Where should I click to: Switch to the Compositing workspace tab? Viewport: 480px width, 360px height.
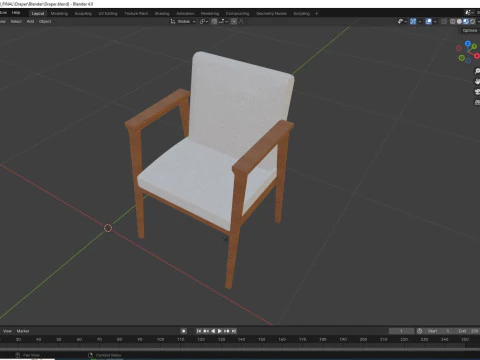coord(238,14)
